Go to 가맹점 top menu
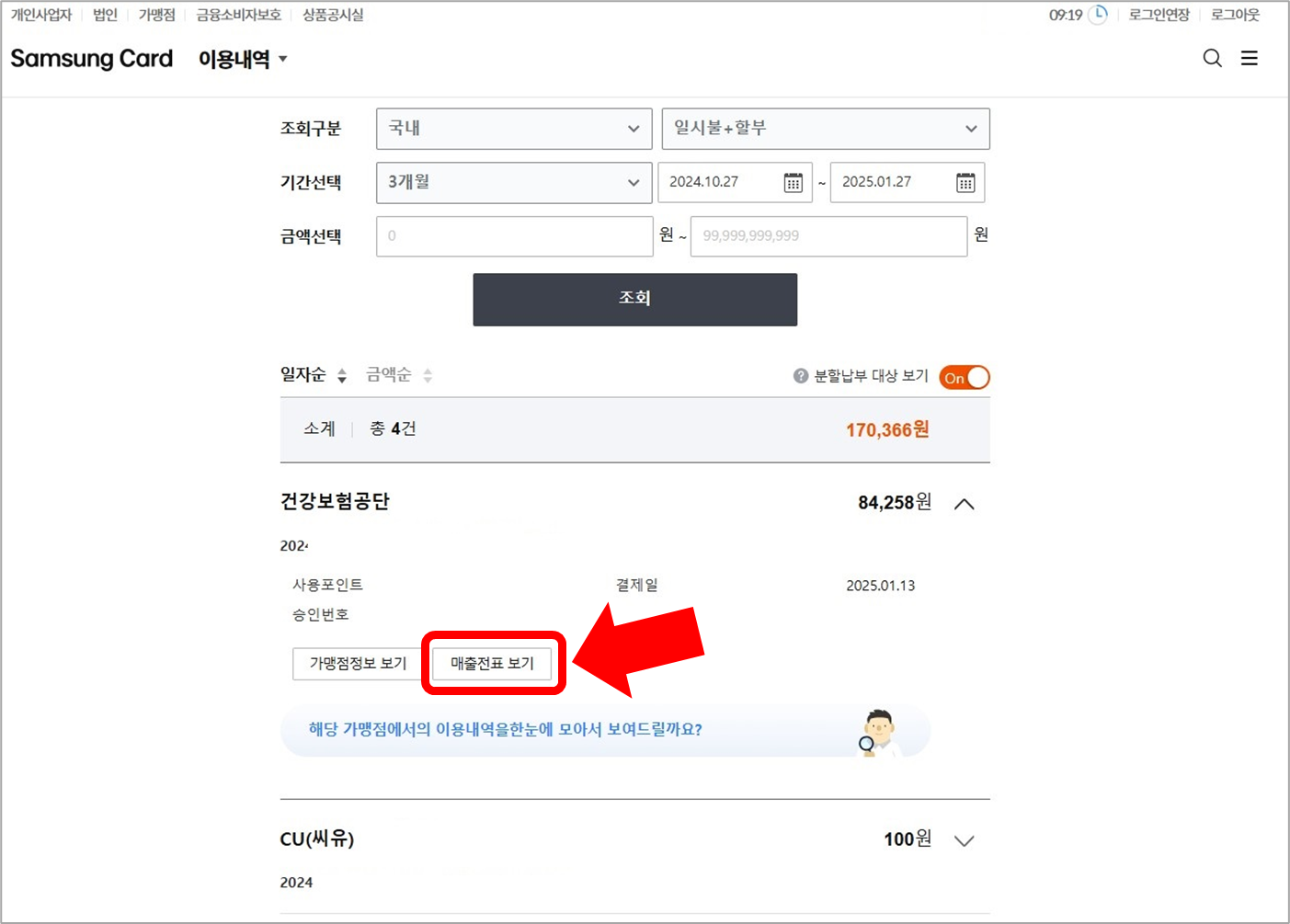Image resolution: width=1290 pixels, height=924 pixels. (156, 15)
